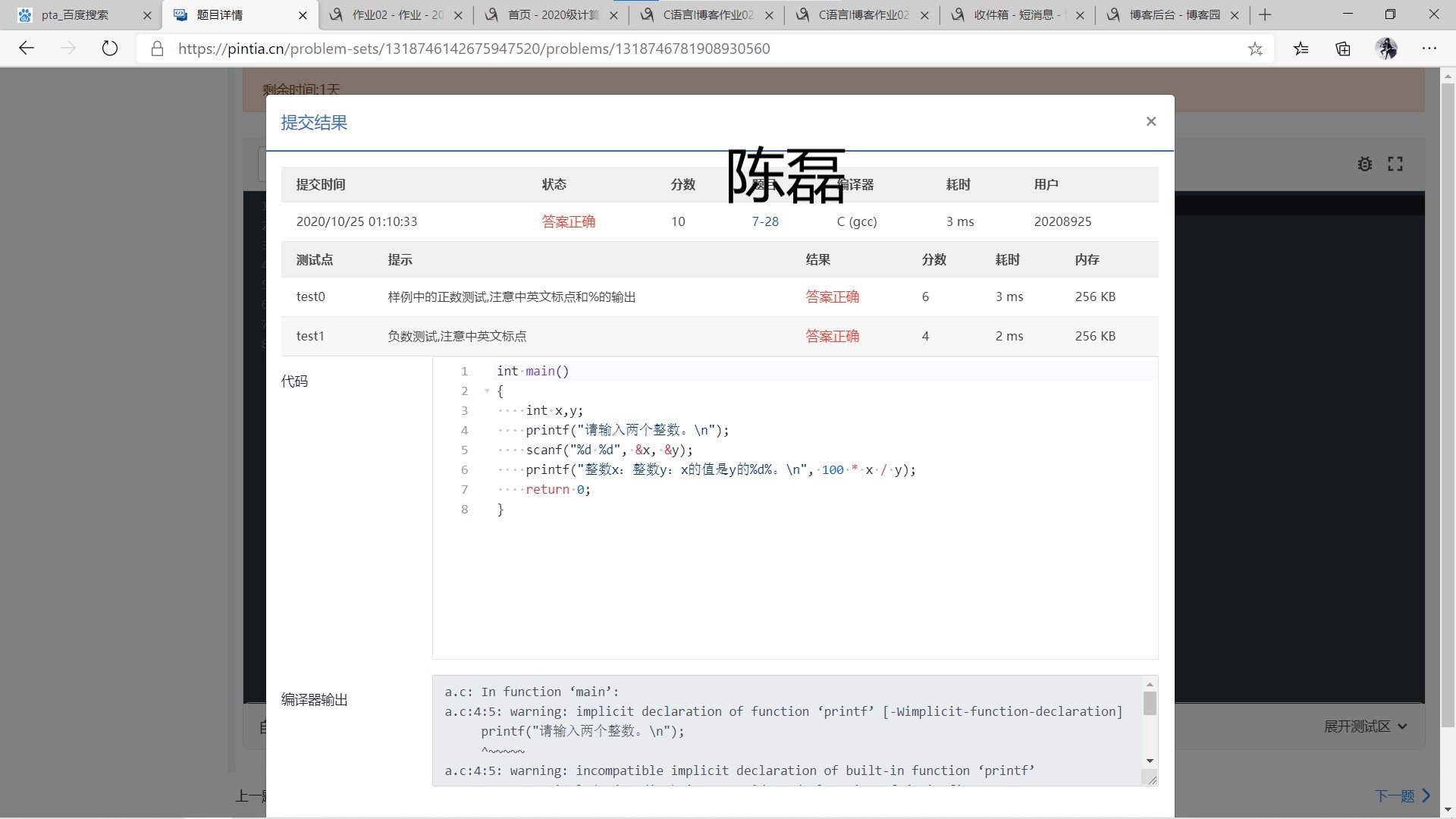Refresh the browser page

(x=110, y=49)
